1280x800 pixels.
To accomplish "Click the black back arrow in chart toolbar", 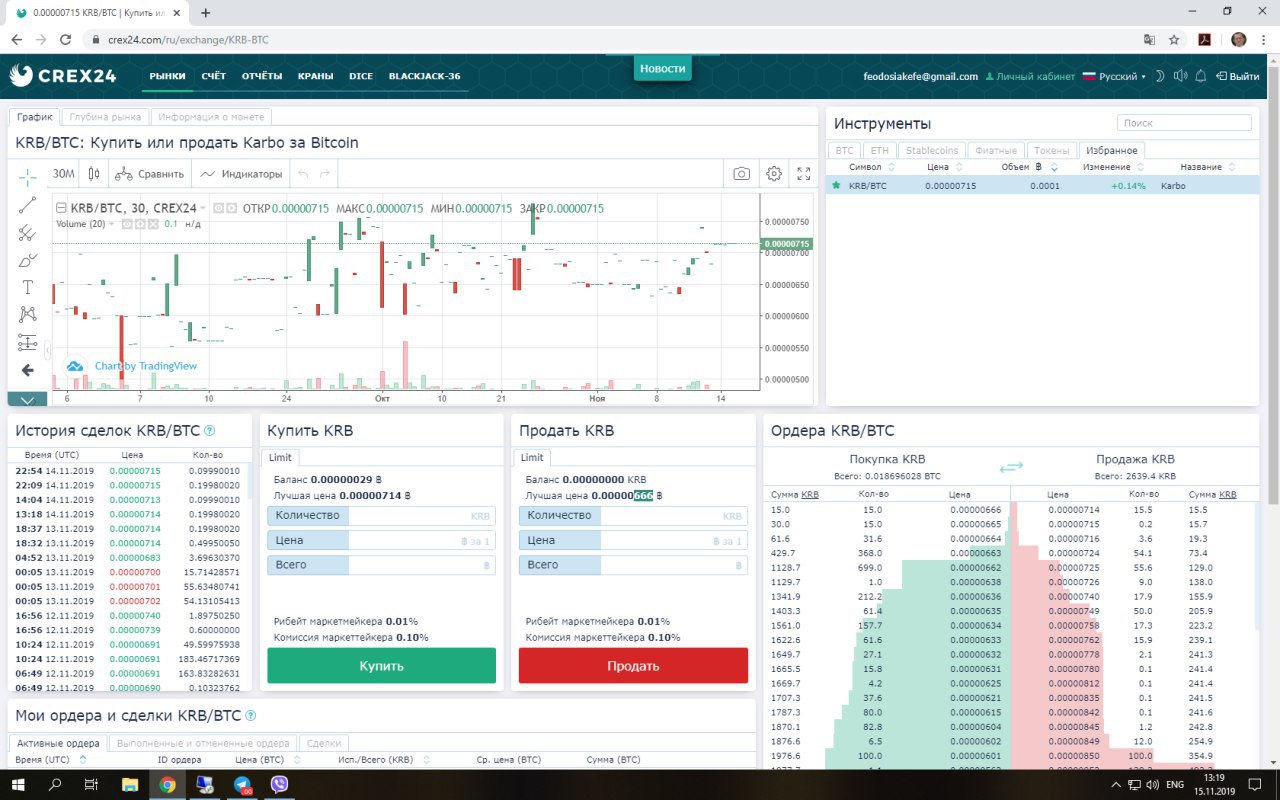I will 28,370.
